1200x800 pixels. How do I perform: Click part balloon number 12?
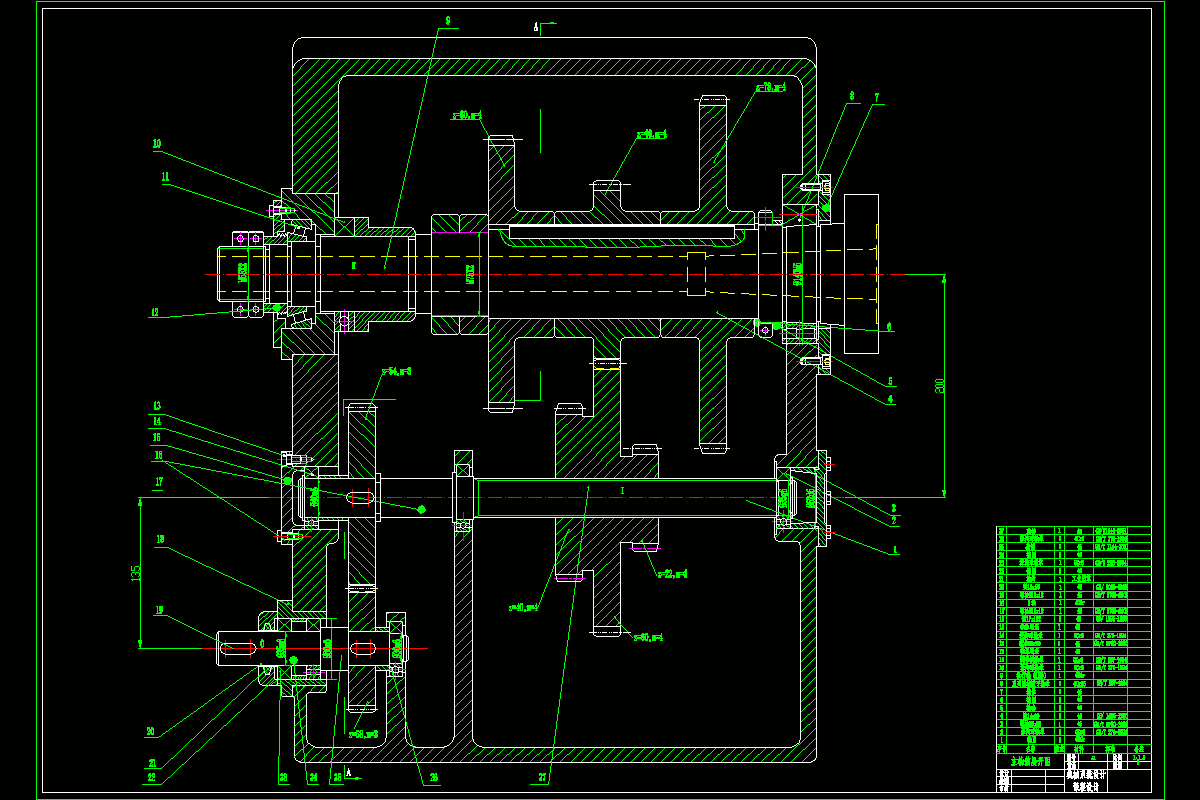click(154, 312)
